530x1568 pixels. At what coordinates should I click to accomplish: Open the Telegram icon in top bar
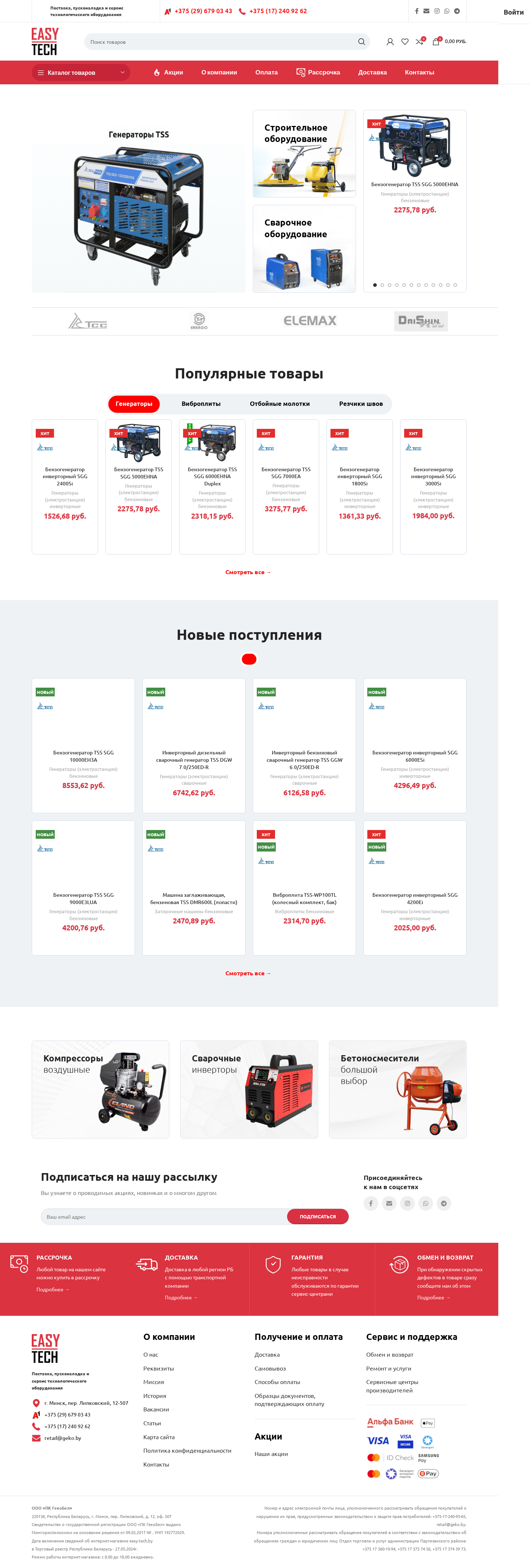[457, 11]
